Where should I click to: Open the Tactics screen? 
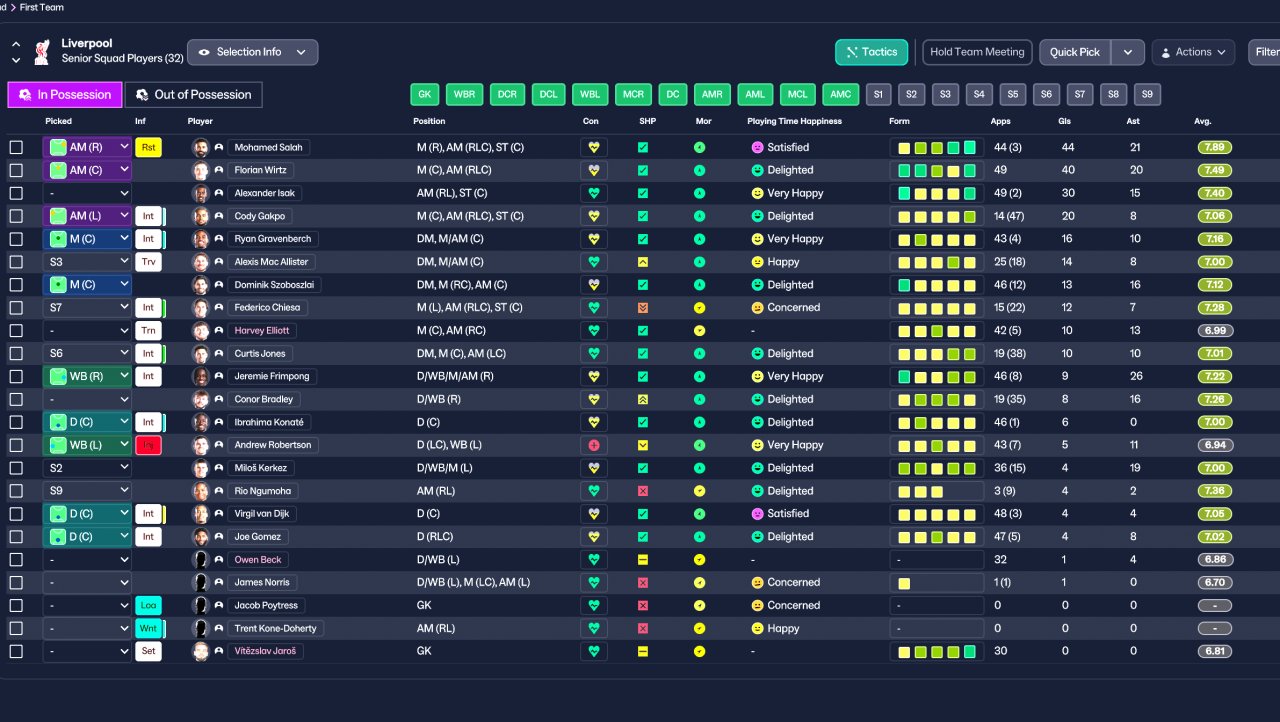click(872, 52)
